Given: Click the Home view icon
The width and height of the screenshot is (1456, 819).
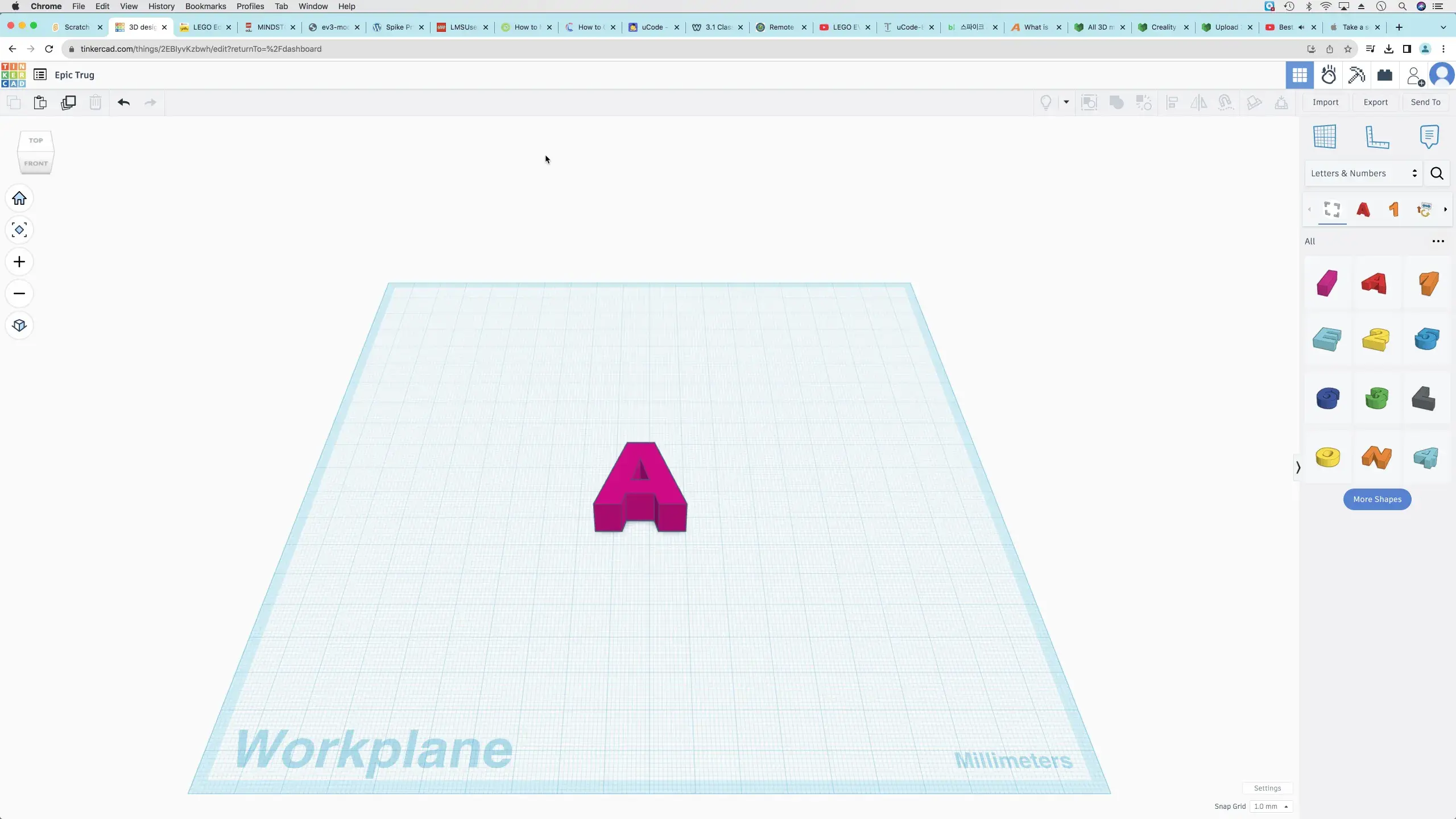Looking at the screenshot, I should (x=19, y=198).
